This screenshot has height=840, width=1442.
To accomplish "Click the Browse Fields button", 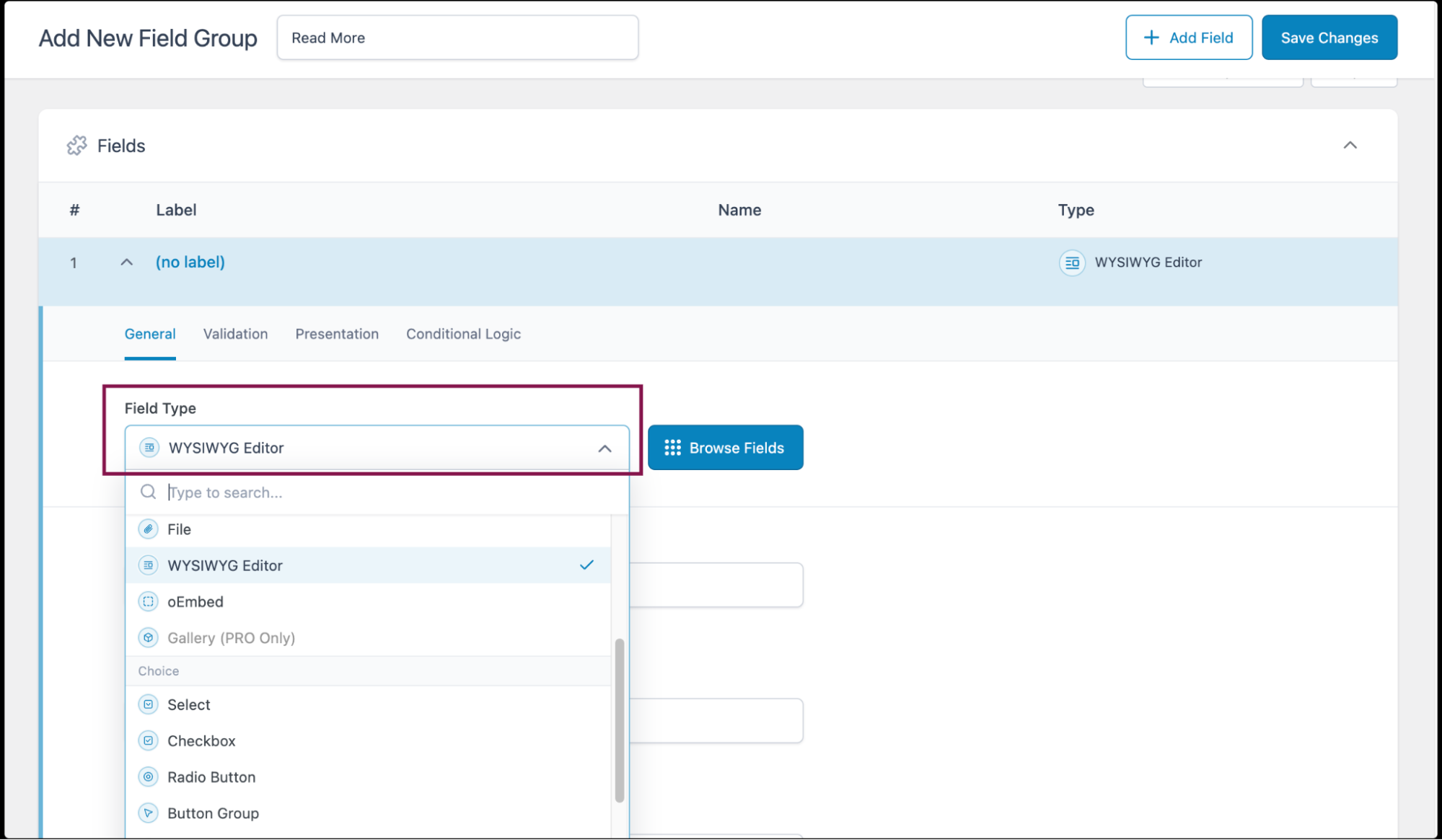I will pyautogui.click(x=724, y=447).
